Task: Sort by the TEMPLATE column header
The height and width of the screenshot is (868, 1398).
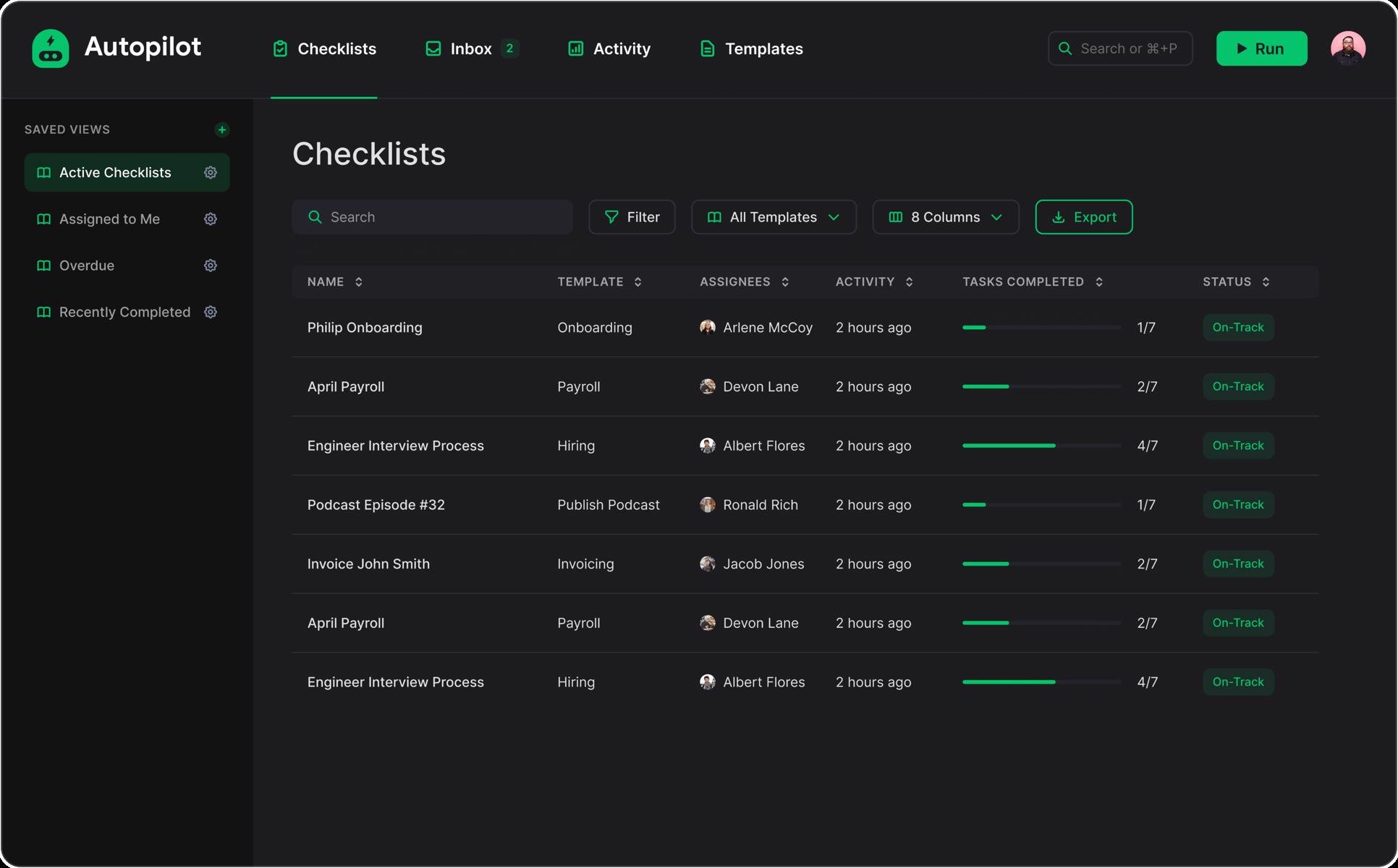Action: (x=599, y=281)
